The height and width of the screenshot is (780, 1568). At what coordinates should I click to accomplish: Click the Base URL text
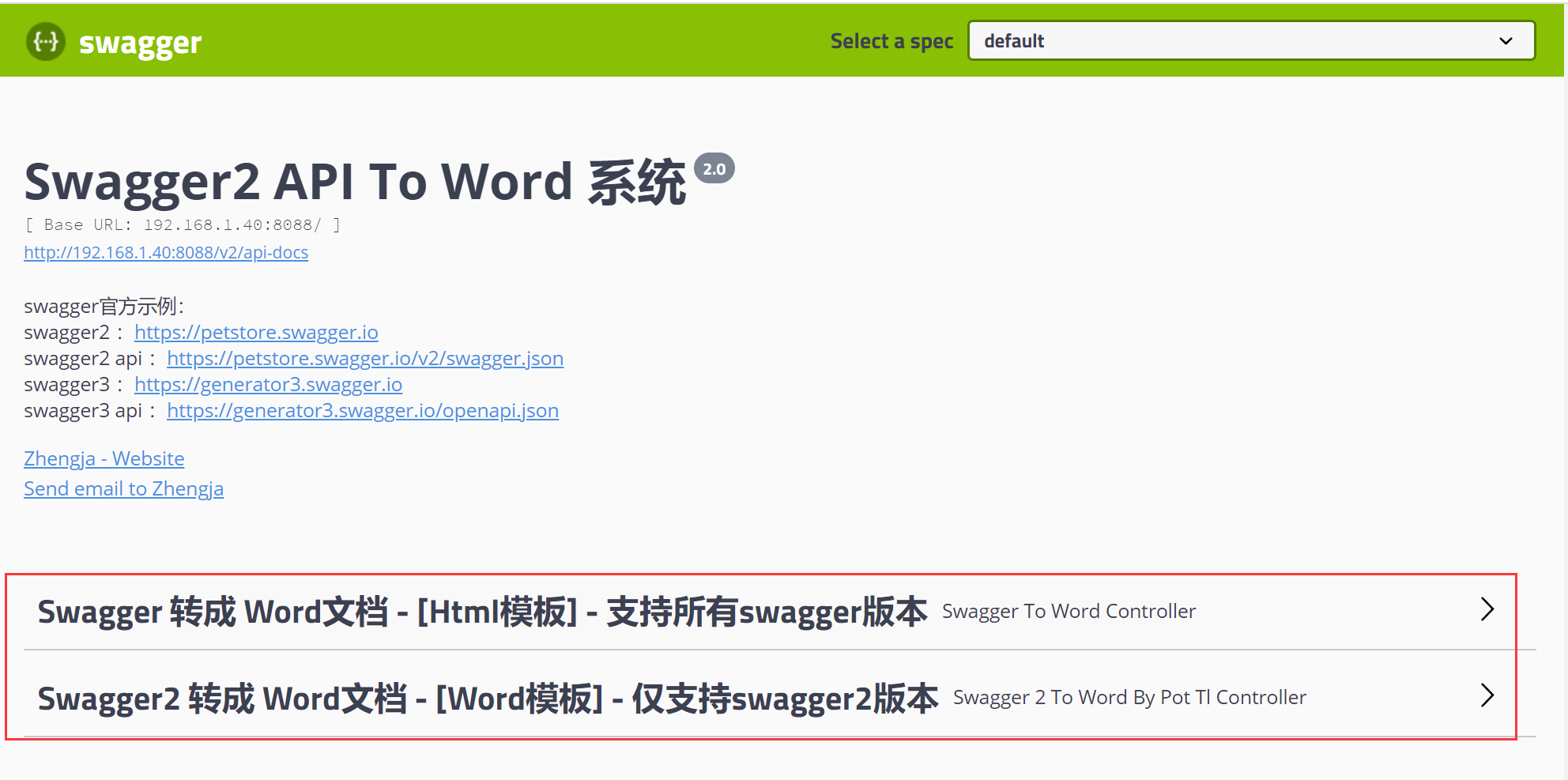(183, 224)
